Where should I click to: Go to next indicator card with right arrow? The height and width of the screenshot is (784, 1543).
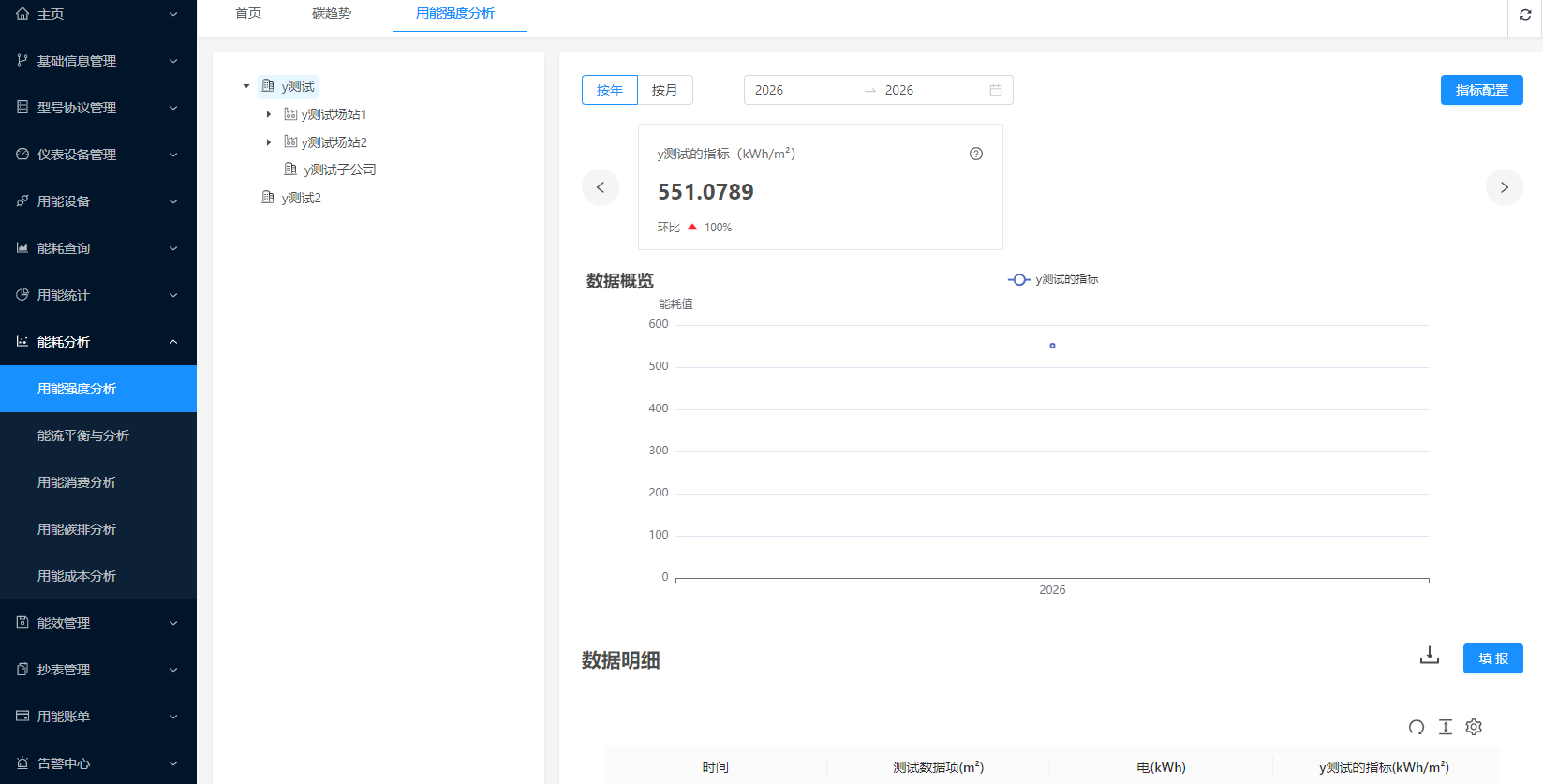tap(1504, 187)
